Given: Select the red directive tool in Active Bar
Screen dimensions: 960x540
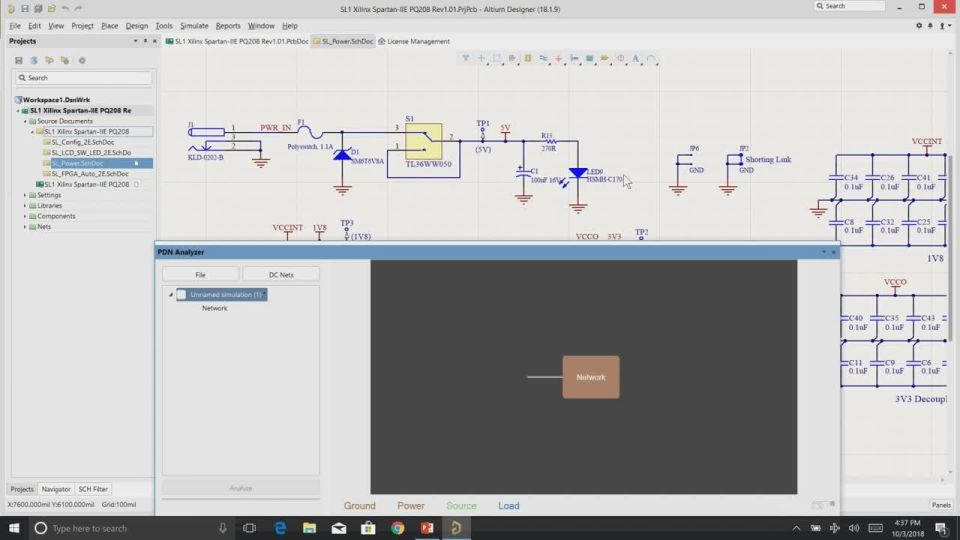Looking at the screenshot, I should click(620, 58).
